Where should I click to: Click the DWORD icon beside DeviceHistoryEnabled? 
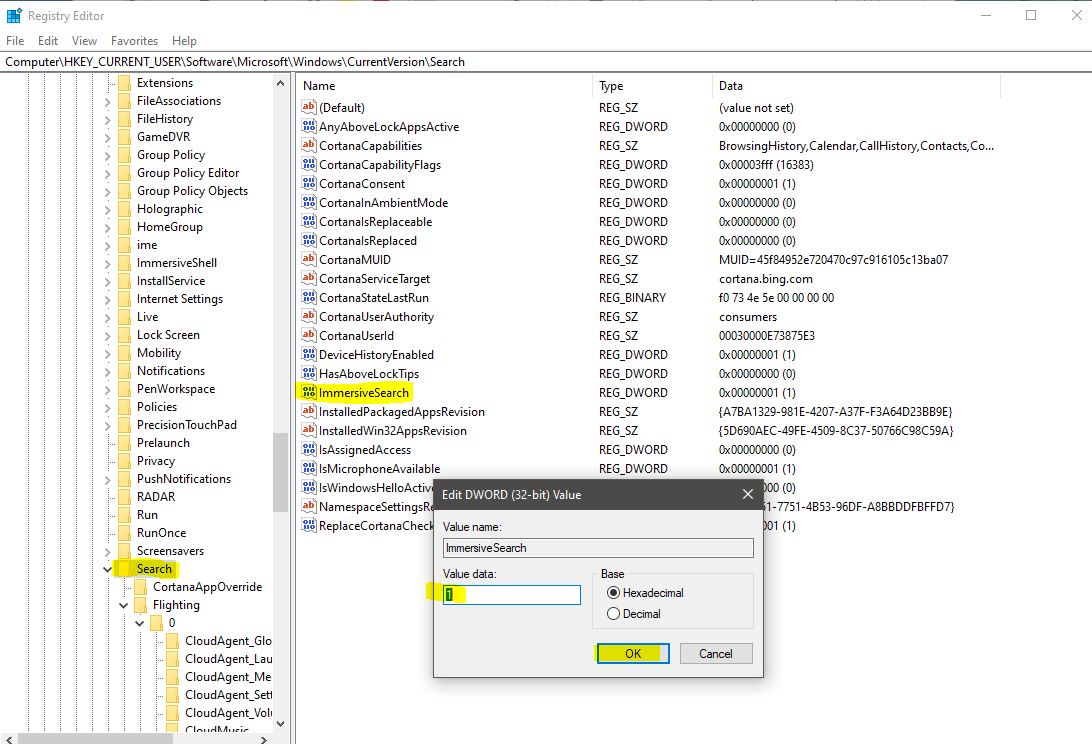click(x=308, y=354)
